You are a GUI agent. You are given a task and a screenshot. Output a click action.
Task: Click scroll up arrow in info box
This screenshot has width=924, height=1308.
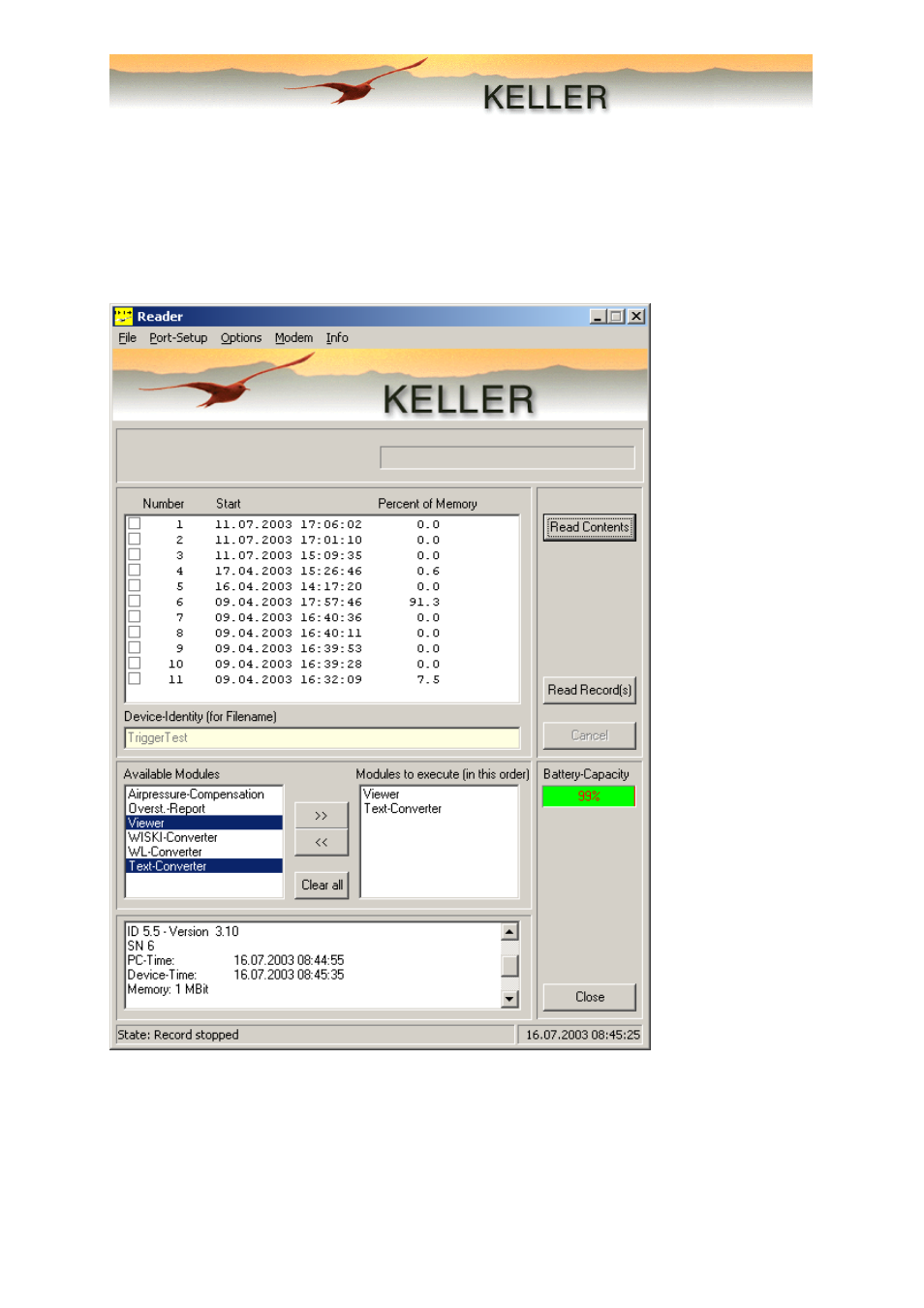click(509, 932)
